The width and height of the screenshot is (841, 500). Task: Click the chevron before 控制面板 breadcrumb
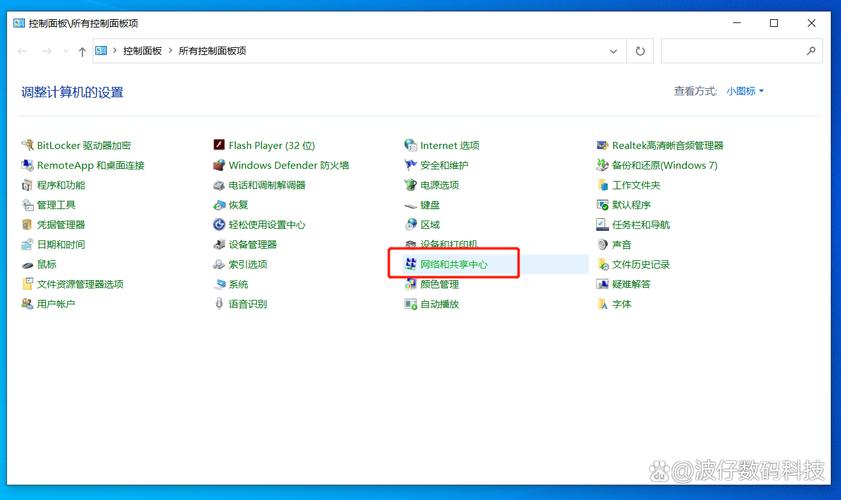[114, 50]
